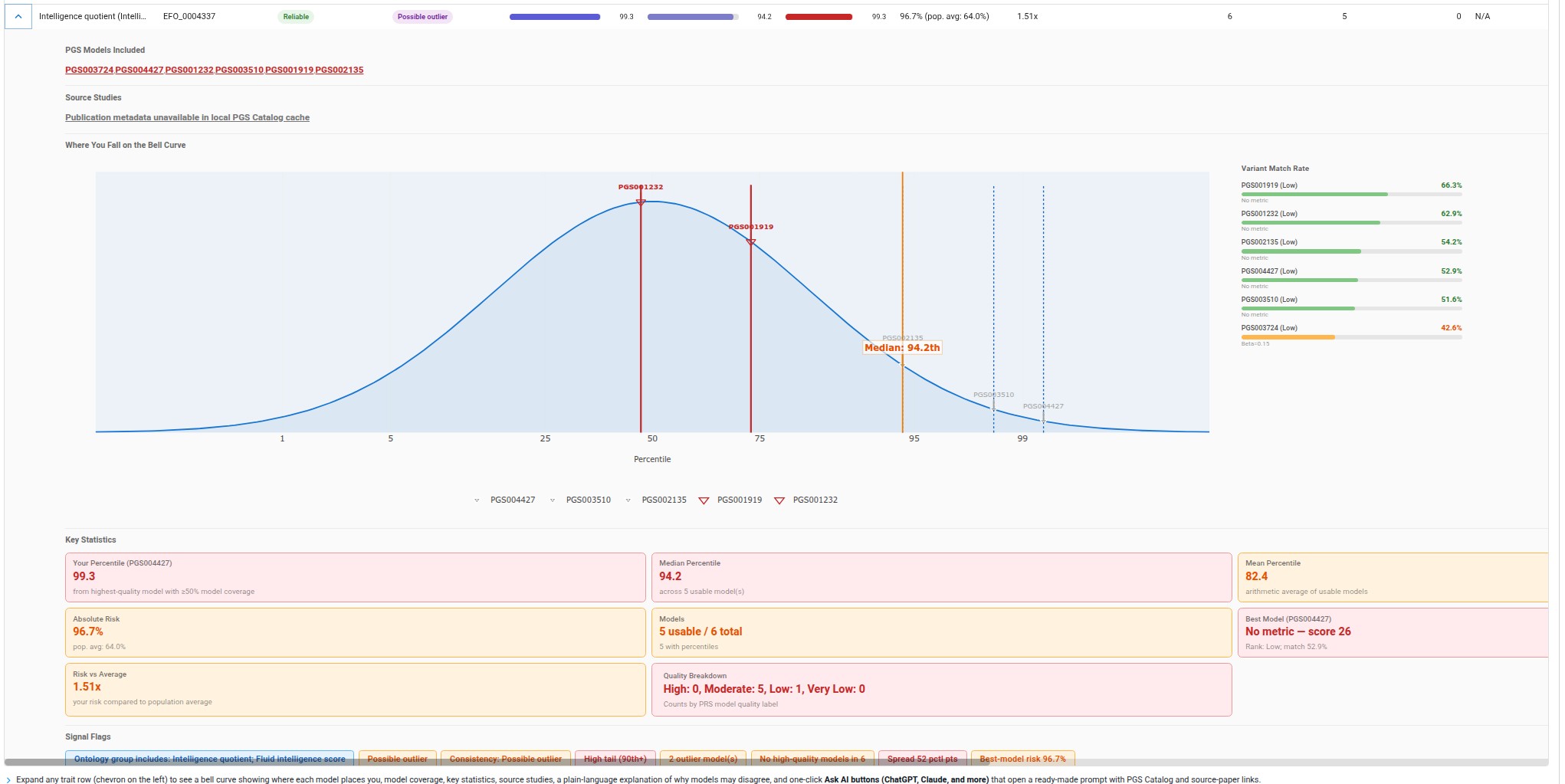Click the EFO_0004337 ontology ID text

pyautogui.click(x=189, y=16)
